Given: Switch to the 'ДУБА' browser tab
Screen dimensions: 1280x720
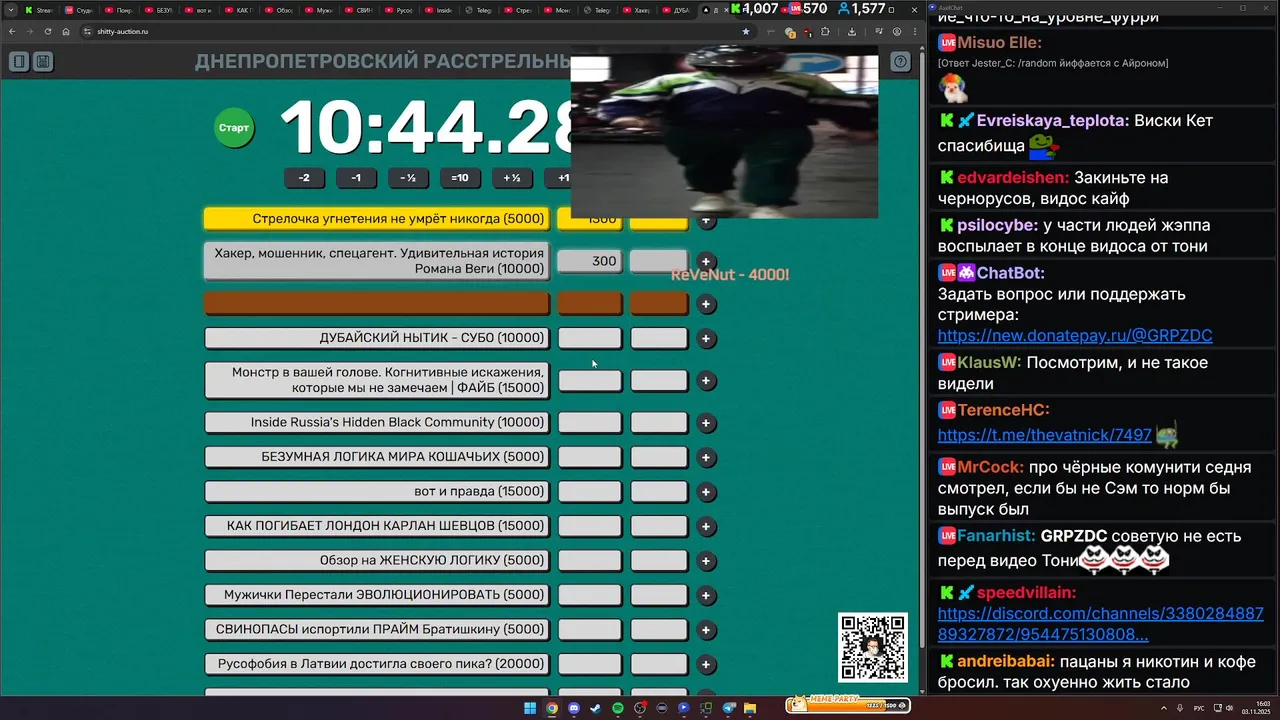Looking at the screenshot, I should click(678, 10).
